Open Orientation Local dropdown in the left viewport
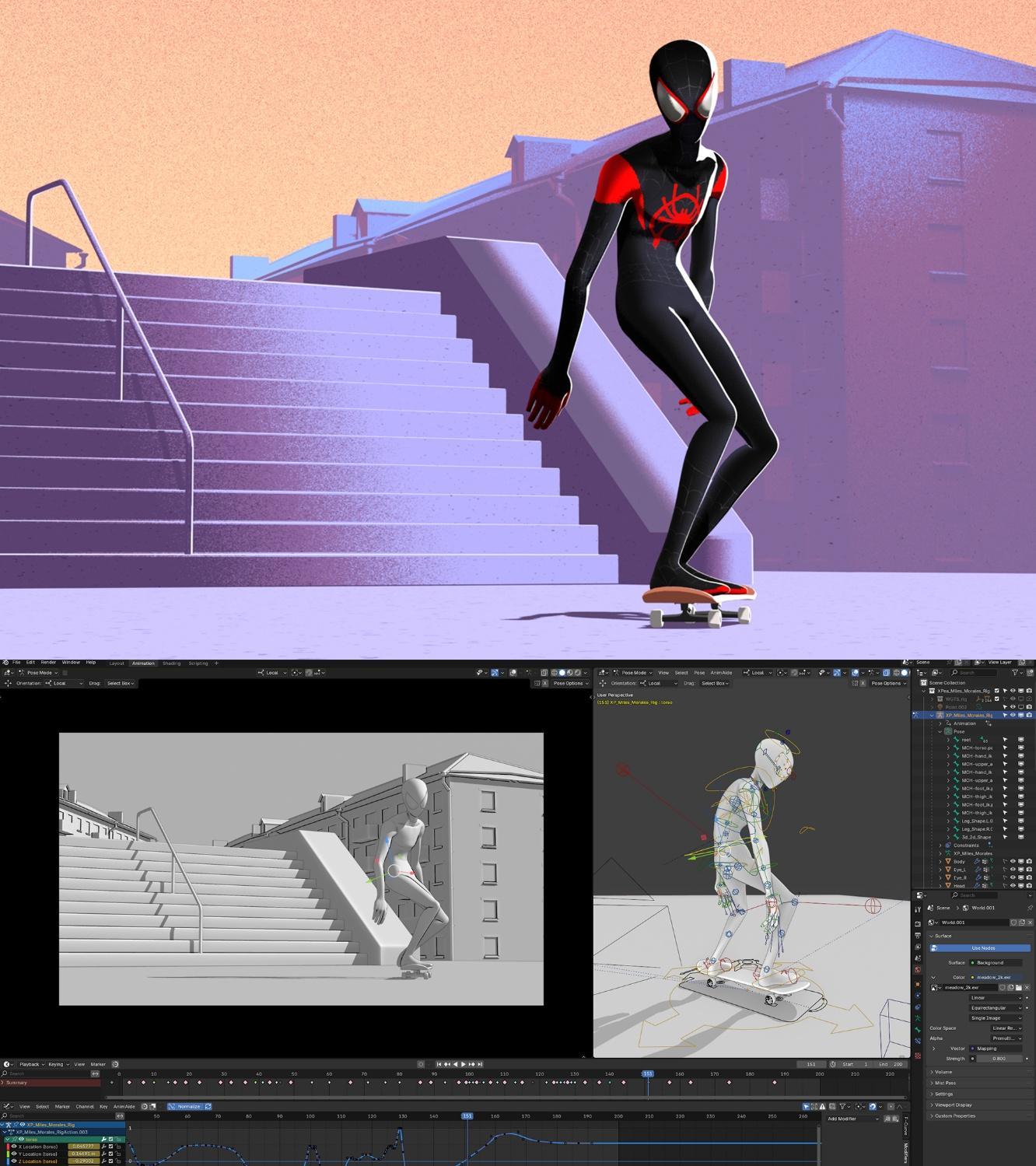The width and height of the screenshot is (1036, 1166). click(64, 684)
